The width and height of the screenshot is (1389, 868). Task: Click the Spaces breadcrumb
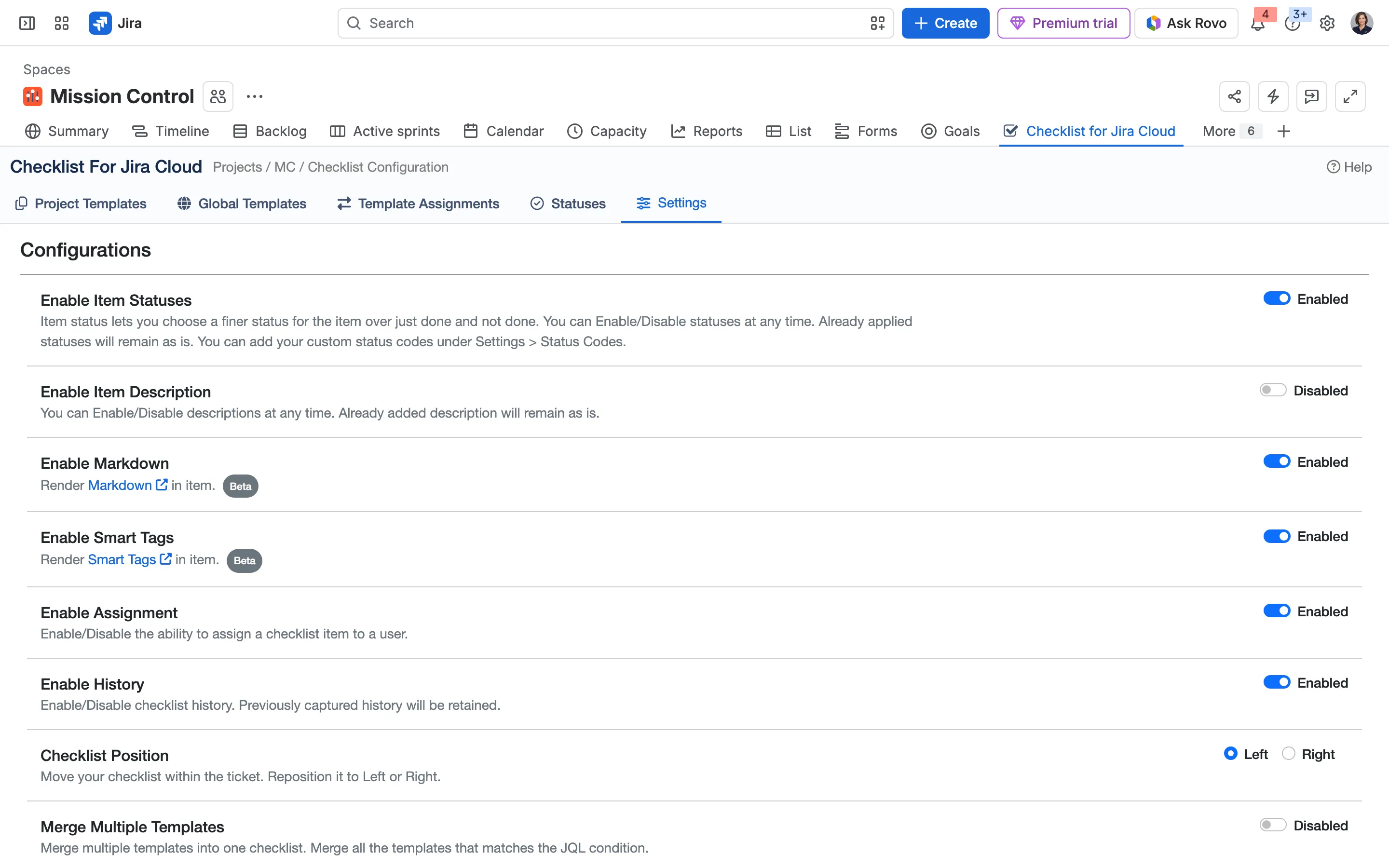point(46,69)
